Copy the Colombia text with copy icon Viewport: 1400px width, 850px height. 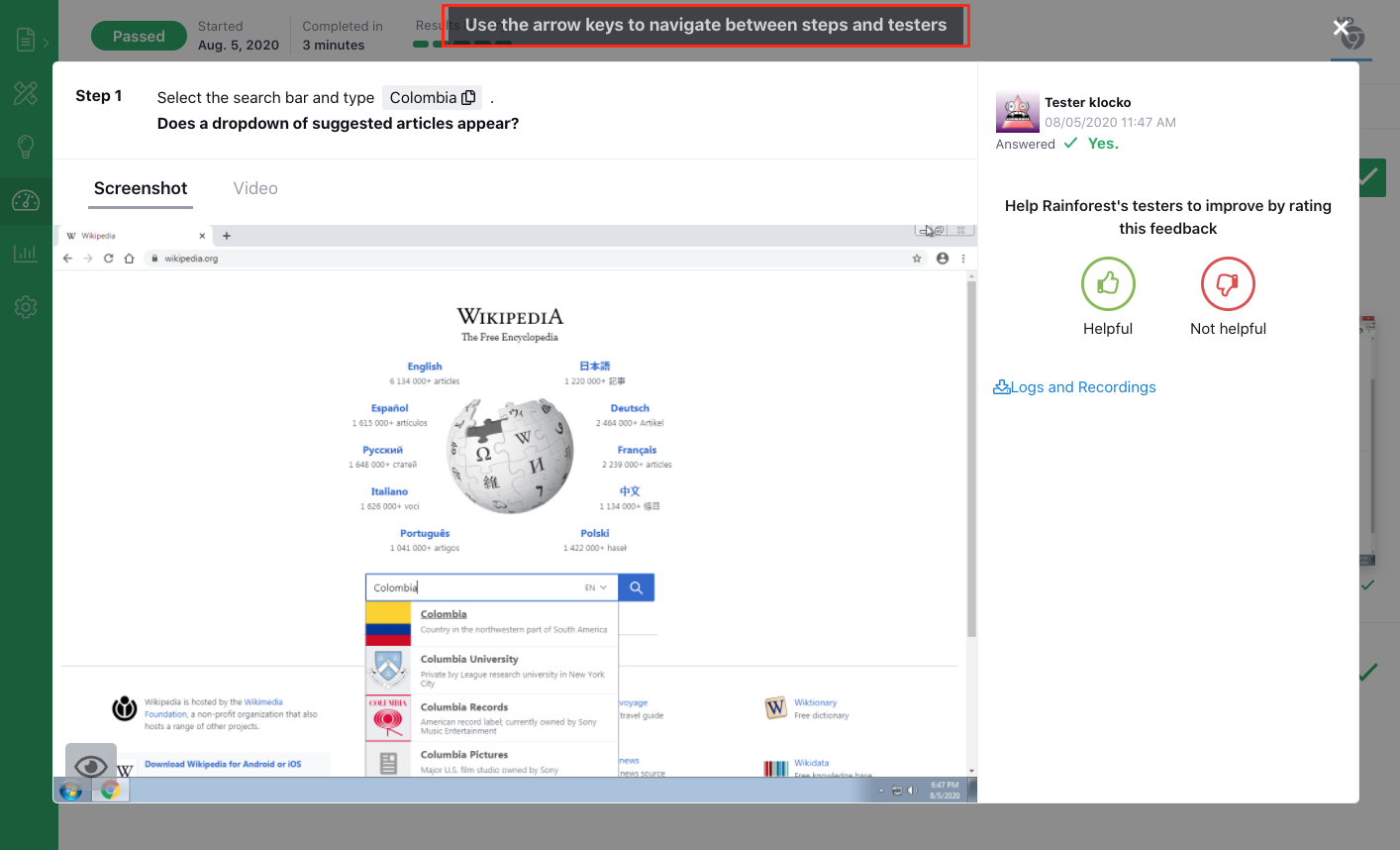(469, 97)
